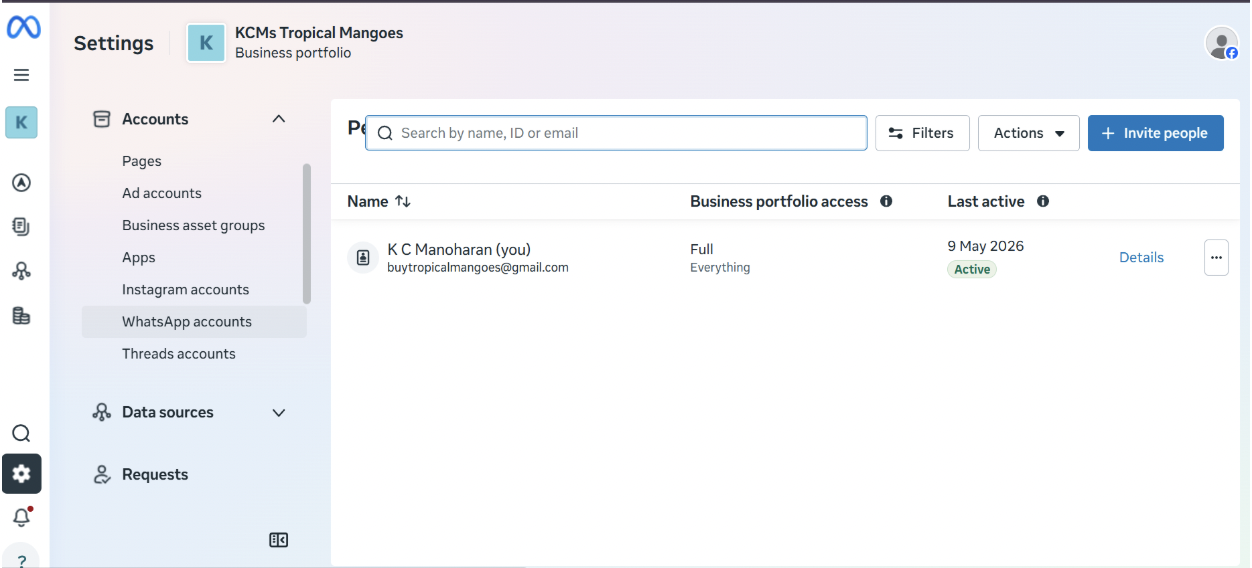The height and width of the screenshot is (568, 1252).
Task: Select the K business portfolio sidebar tile
Action: tap(21, 123)
